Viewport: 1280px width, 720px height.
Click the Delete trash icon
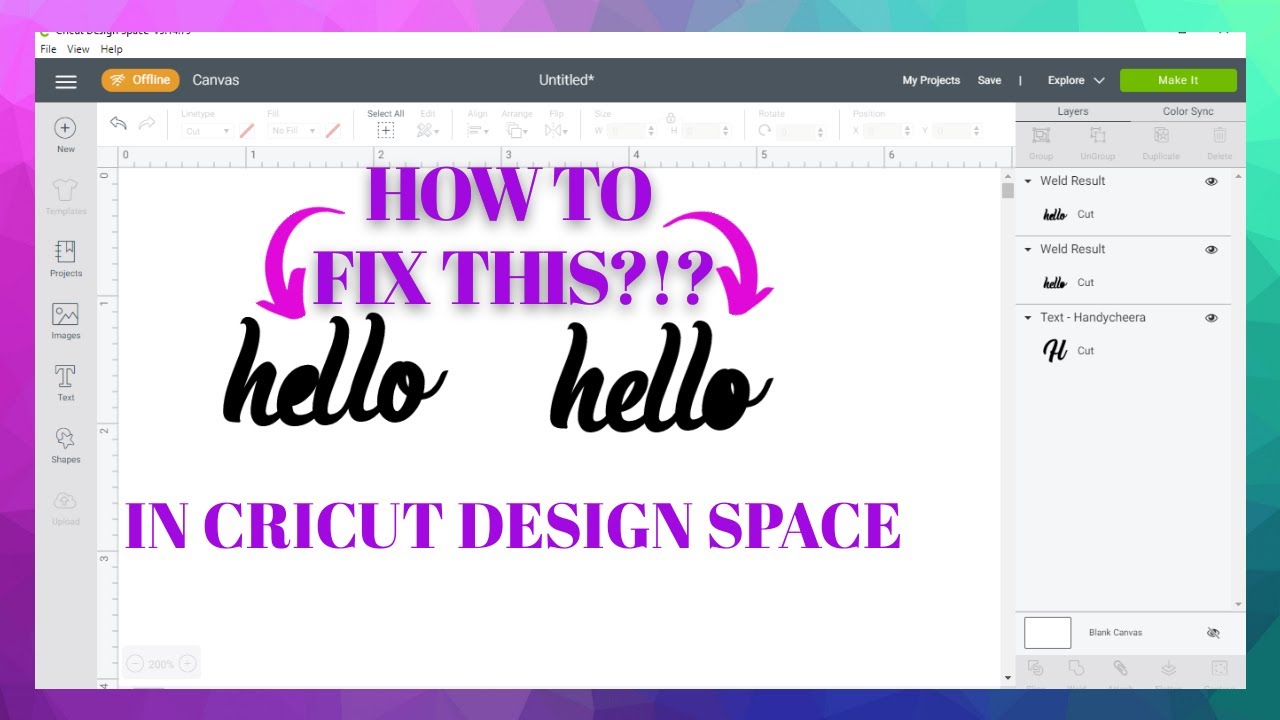(1219, 135)
